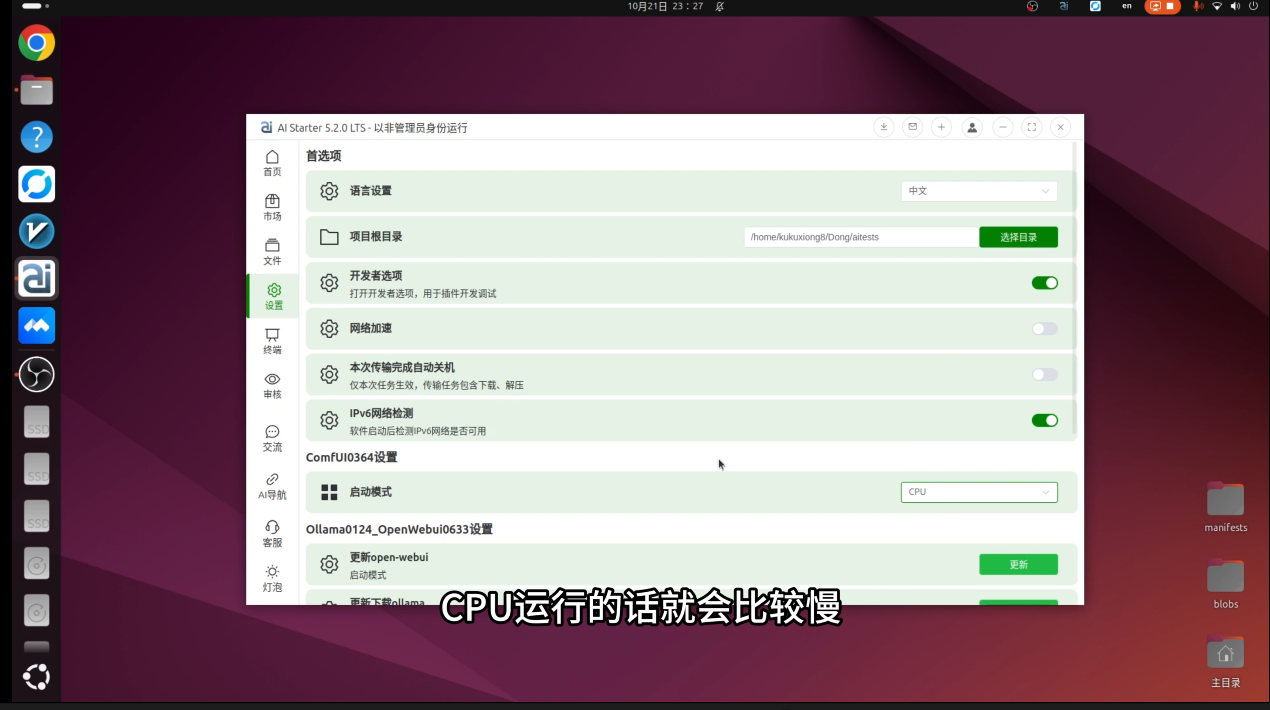Open the Help icon in the dock
Viewport: 1270px width, 710px height.
click(37, 137)
